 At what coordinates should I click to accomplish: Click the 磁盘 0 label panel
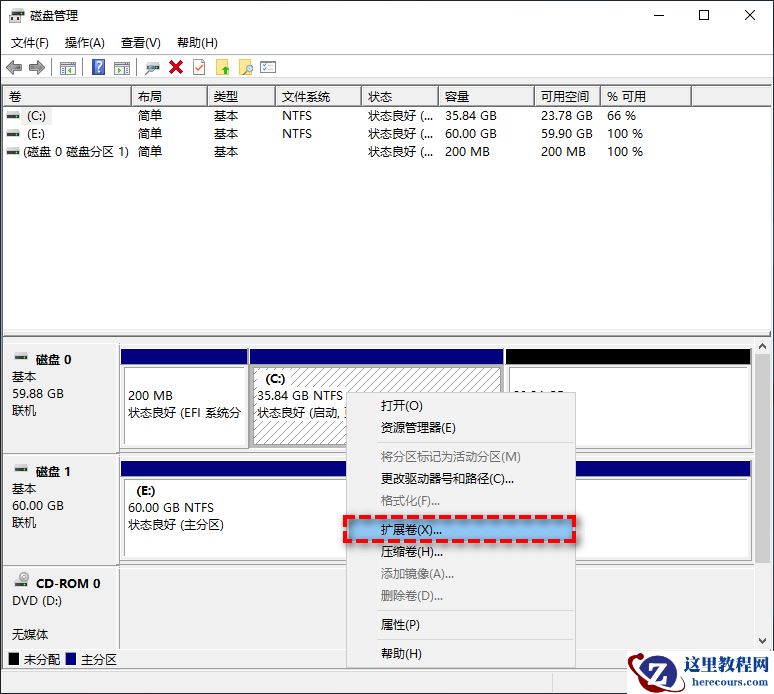(x=61, y=398)
